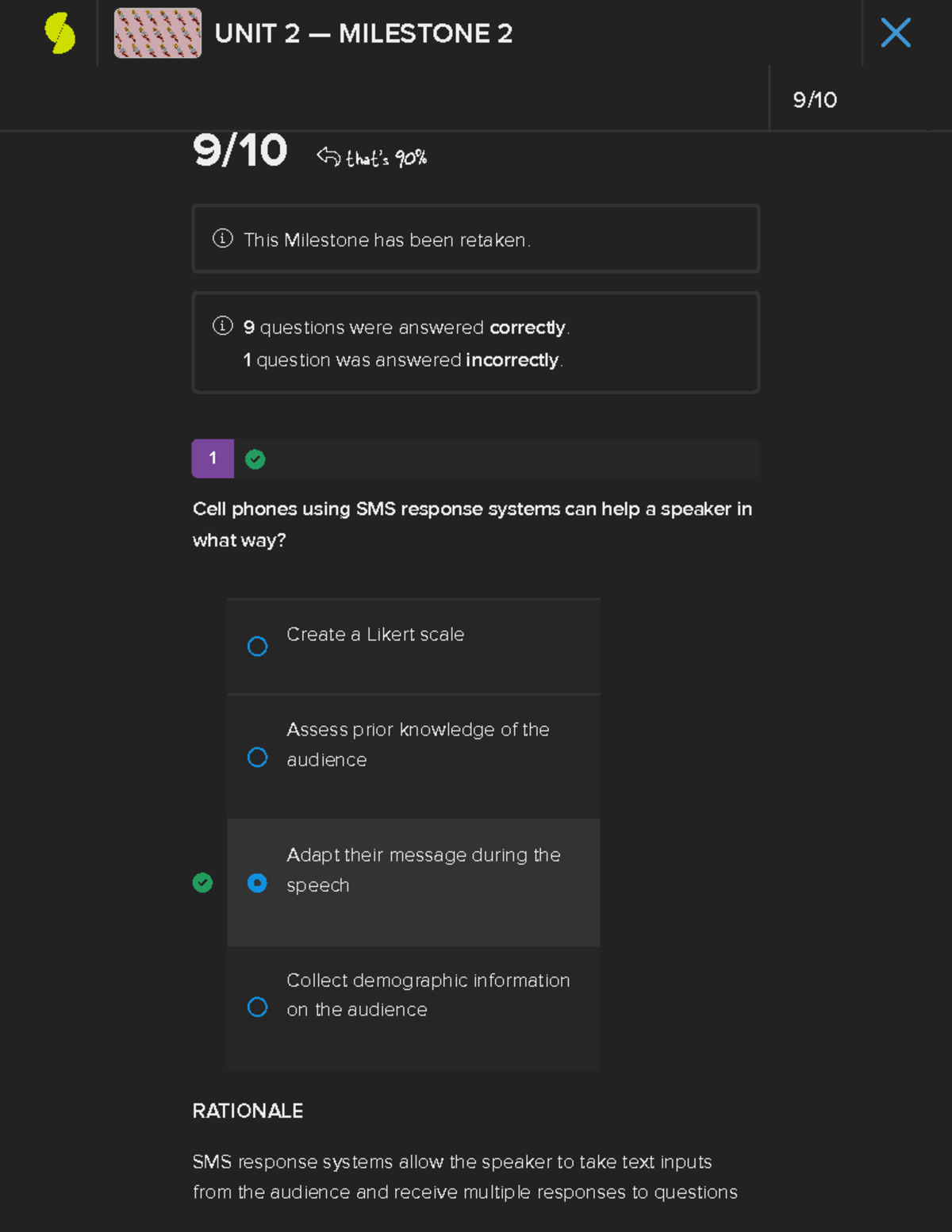This screenshot has width=952, height=1232.
Task: Close the milestone with the blue X
Action: [896, 33]
